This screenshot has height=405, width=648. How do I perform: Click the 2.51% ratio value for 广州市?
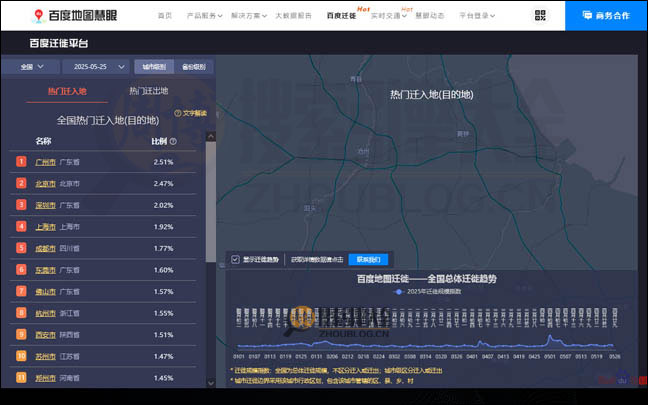coord(163,162)
